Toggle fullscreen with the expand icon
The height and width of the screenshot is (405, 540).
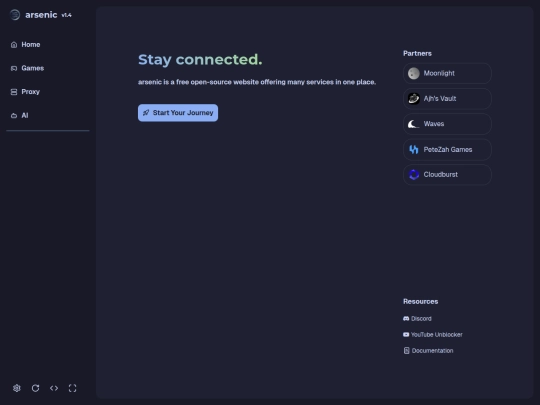coord(72,388)
